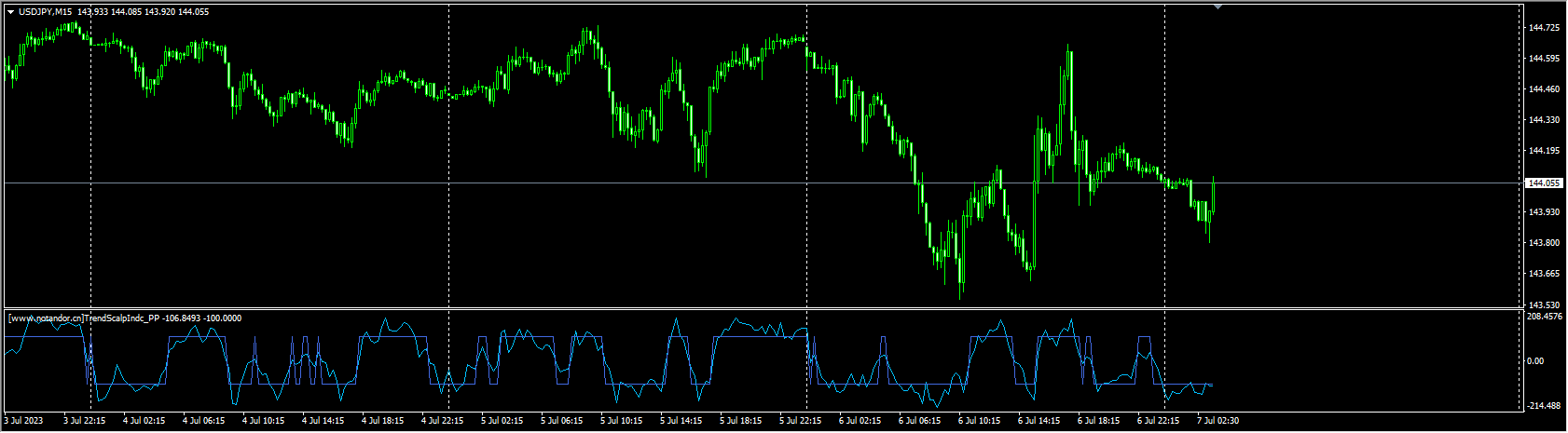1568x433 pixels.
Task: Click the 143.800 price scale label
Action: coord(1544,243)
